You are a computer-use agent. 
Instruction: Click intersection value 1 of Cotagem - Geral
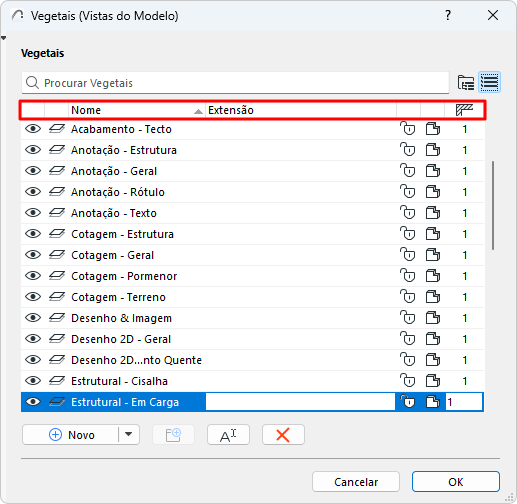pyautogui.click(x=465, y=255)
